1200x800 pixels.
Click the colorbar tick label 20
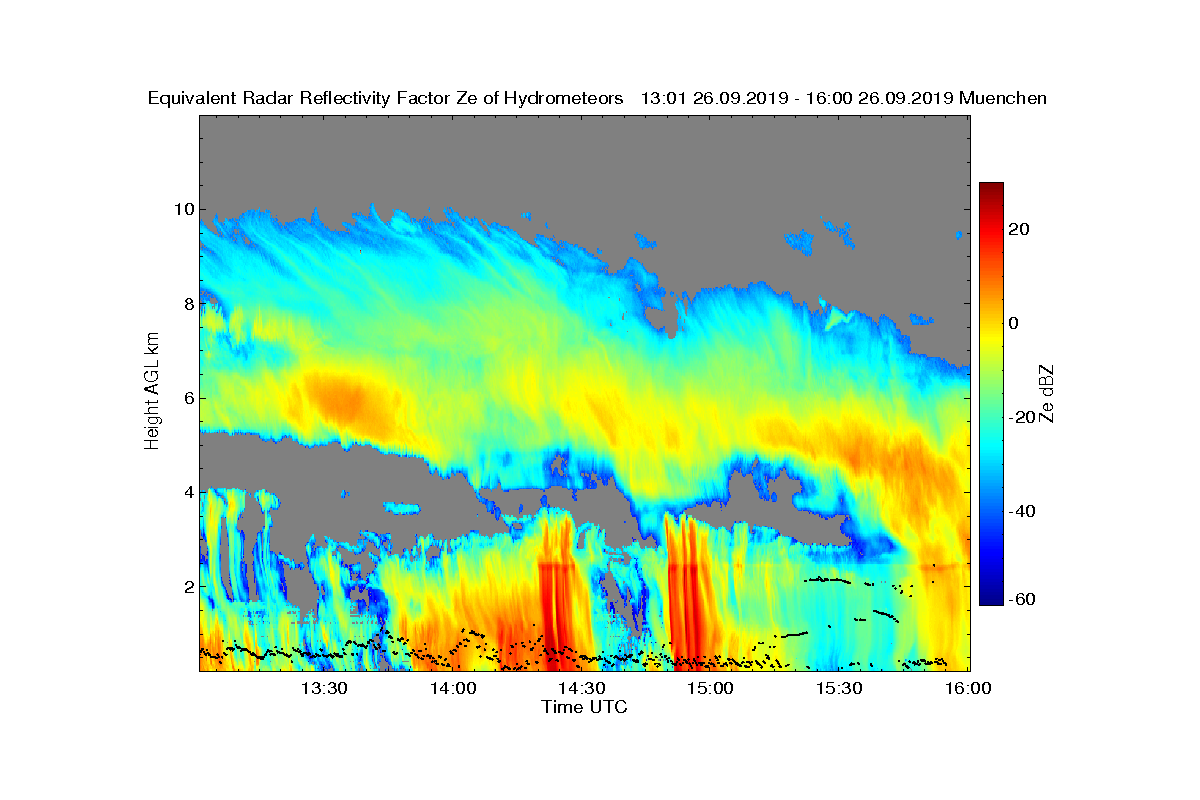(1021, 229)
